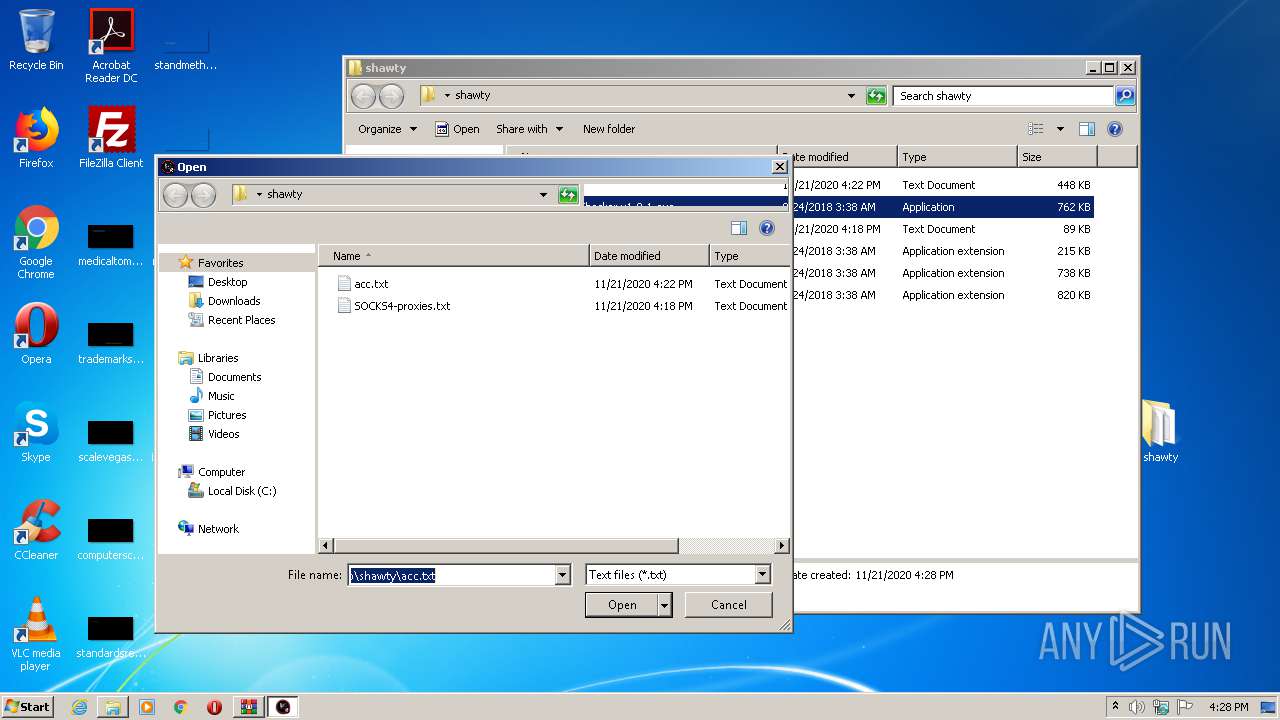This screenshot has width=1280, height=720.
Task: Expand Share with menu in shawty window
Action: (530, 129)
